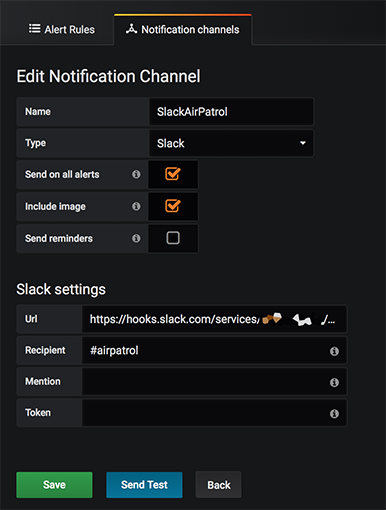
Task: Click the Mention field label
Action: (x=43, y=381)
